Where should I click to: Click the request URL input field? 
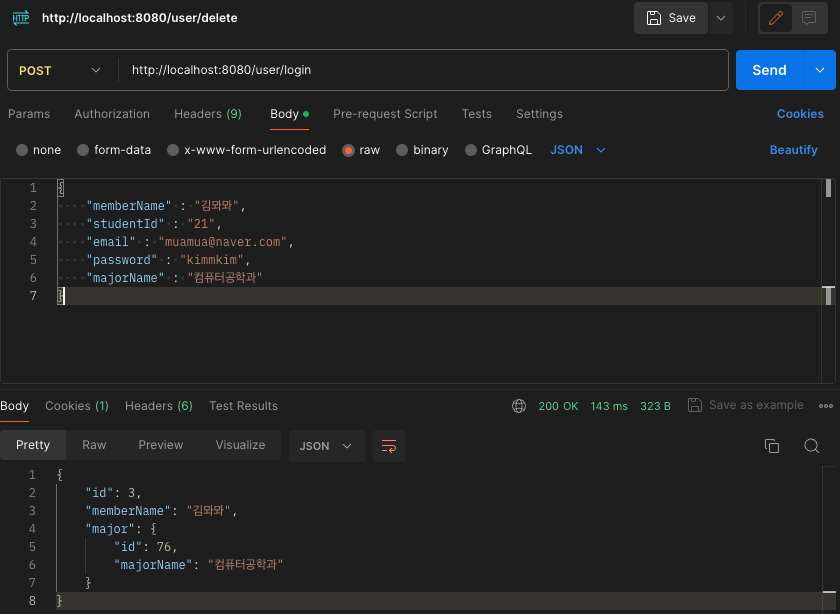tap(423, 70)
